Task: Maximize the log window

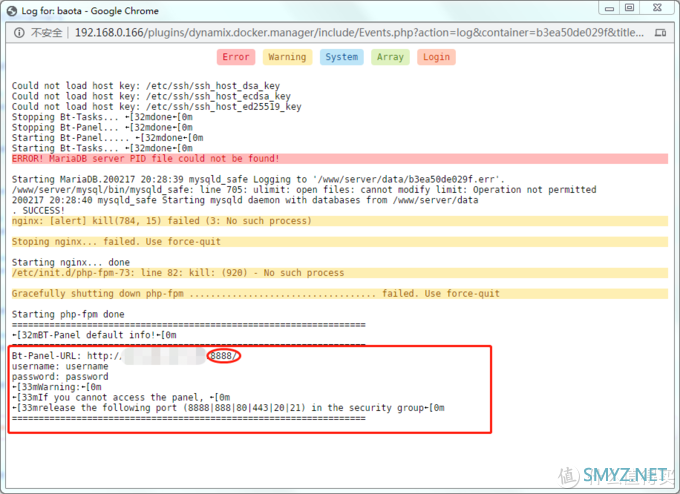Action: coord(630,8)
